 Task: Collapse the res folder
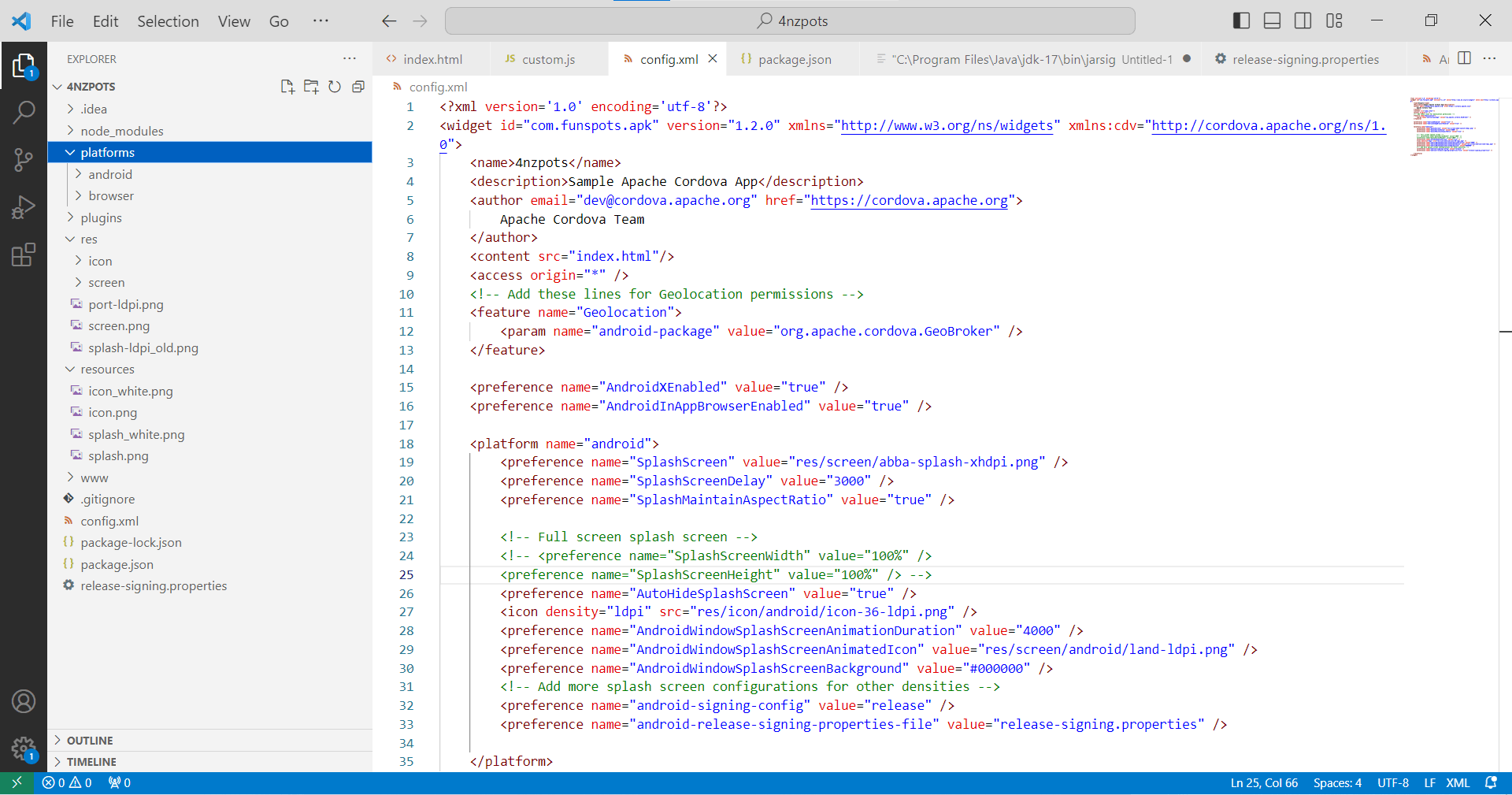click(x=209, y=239)
